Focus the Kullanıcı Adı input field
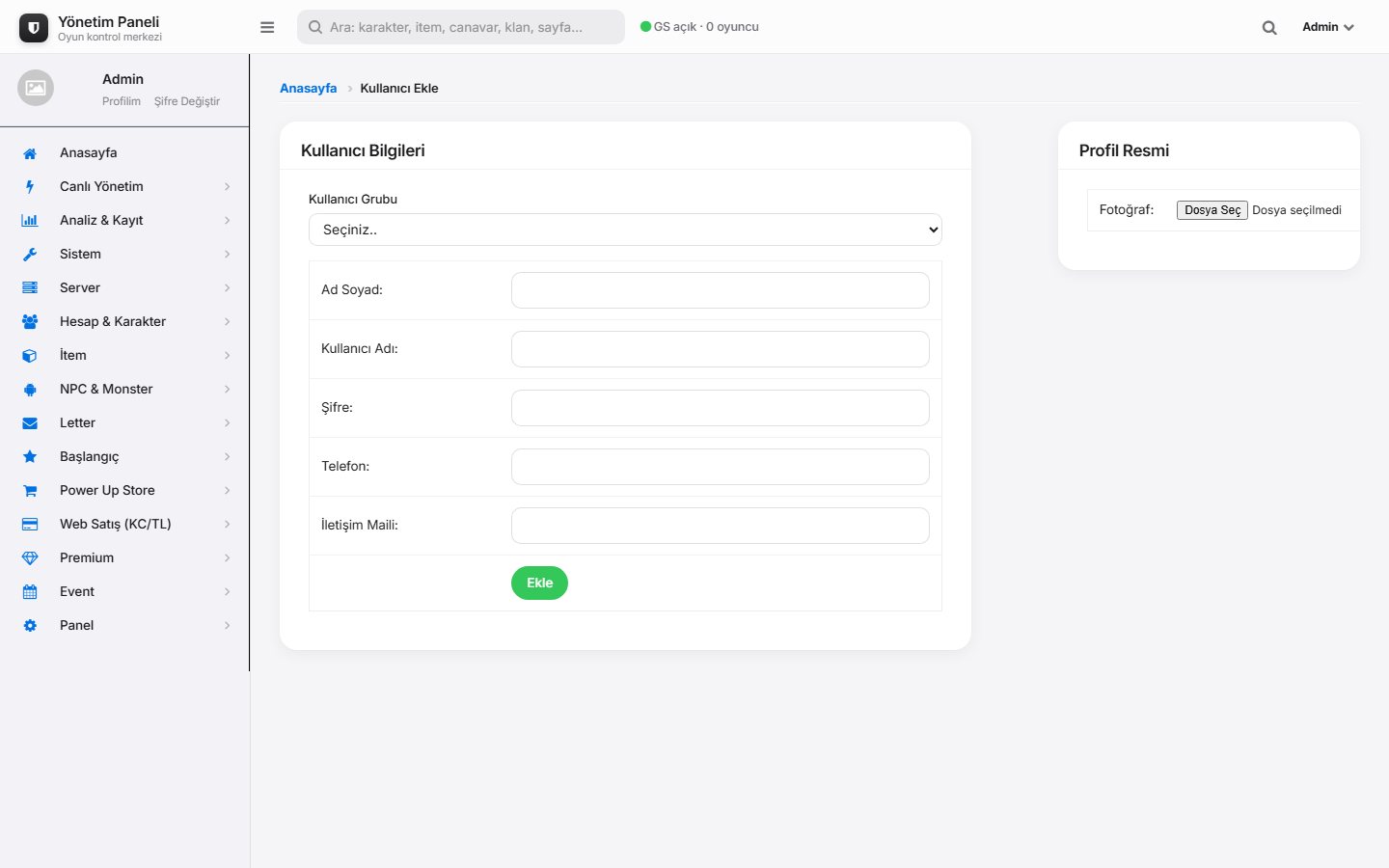1389x868 pixels. [x=721, y=349]
